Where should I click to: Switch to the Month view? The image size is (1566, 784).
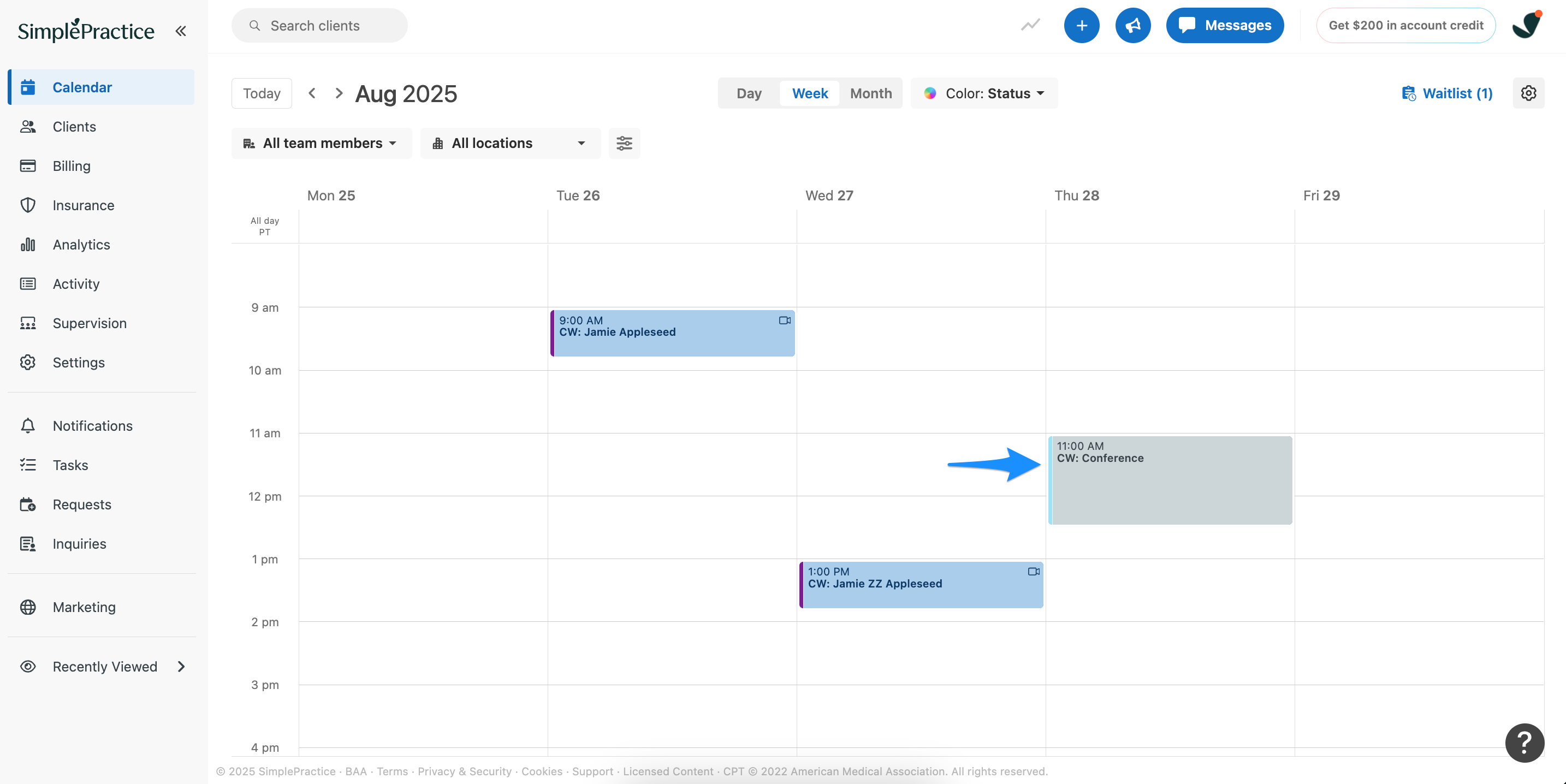click(870, 93)
